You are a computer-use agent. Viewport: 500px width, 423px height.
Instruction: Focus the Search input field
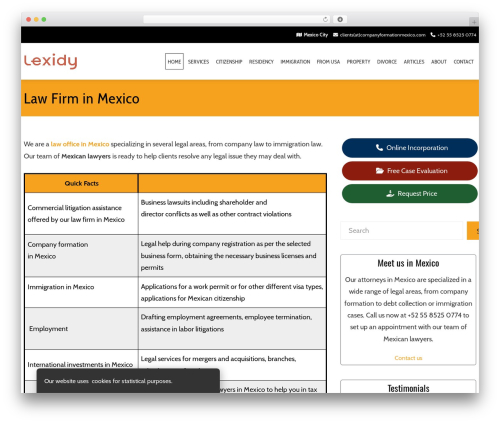click(402, 231)
